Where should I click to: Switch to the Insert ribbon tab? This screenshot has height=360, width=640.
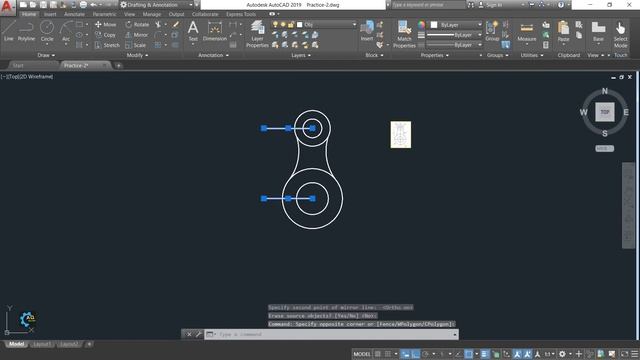click(x=50, y=14)
